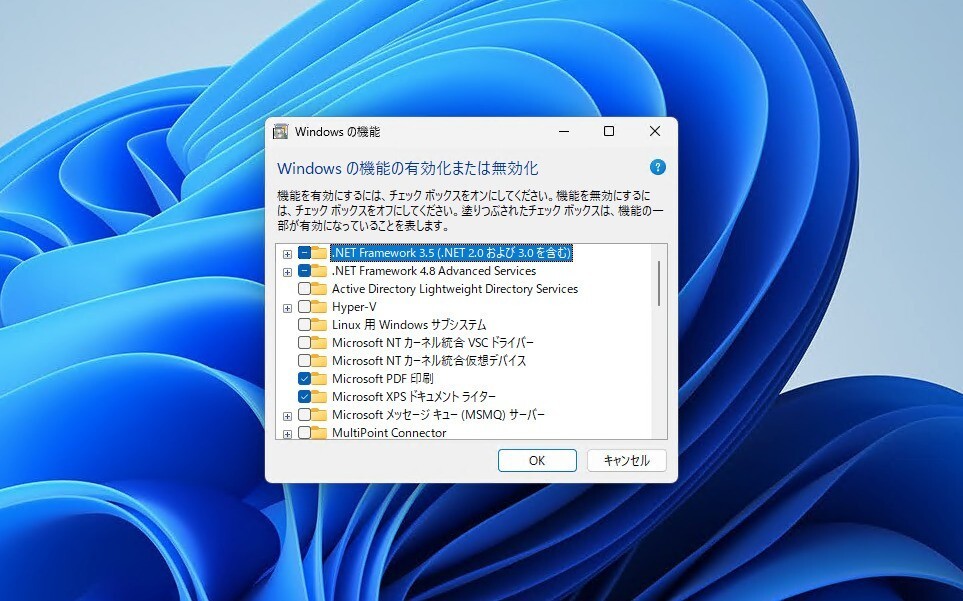Image resolution: width=963 pixels, height=601 pixels.
Task: Click the help question mark icon
Action: click(x=657, y=167)
